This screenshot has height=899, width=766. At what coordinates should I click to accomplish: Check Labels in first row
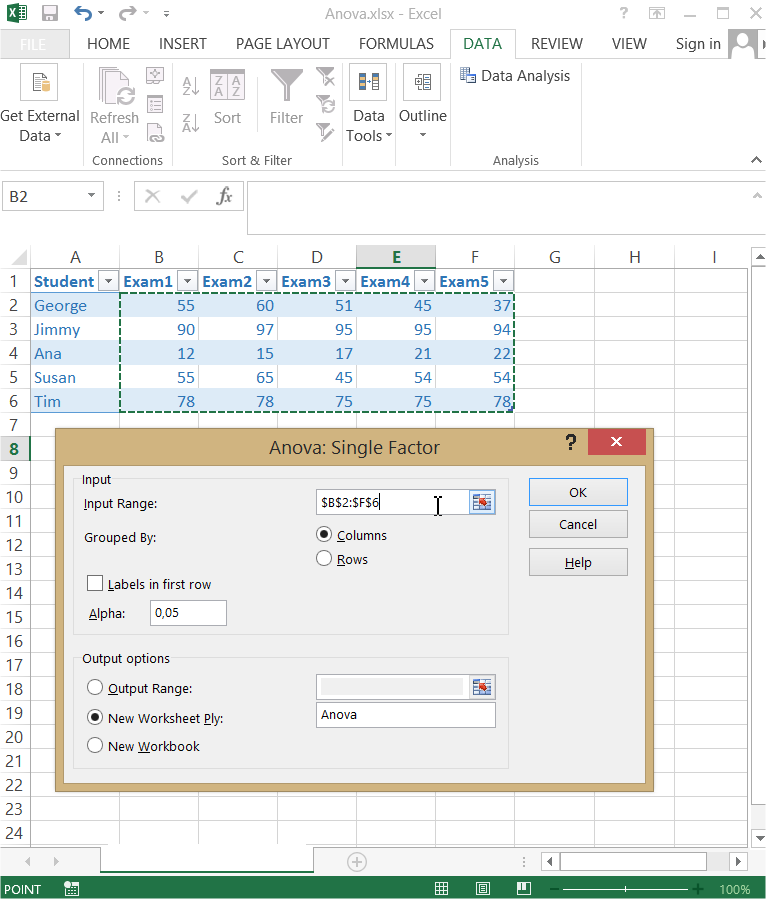point(95,583)
